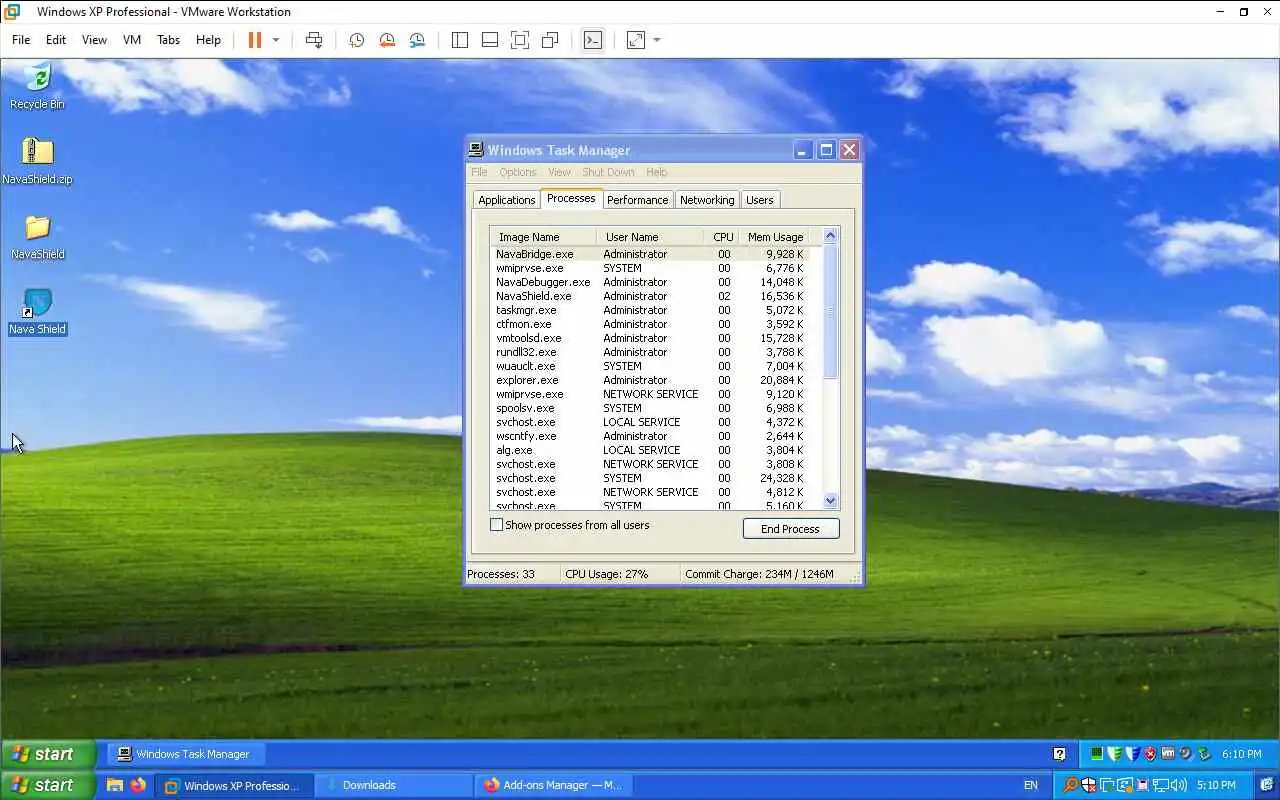Open host File Explorer taskbar icon
1280x800 pixels.
point(114,785)
